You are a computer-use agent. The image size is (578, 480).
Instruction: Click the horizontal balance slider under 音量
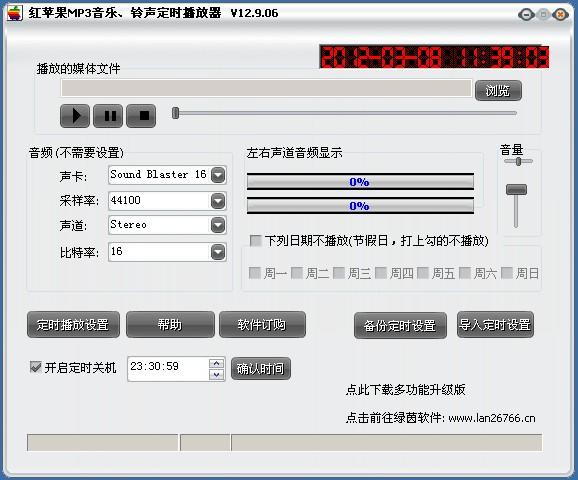pyautogui.click(x=518, y=161)
